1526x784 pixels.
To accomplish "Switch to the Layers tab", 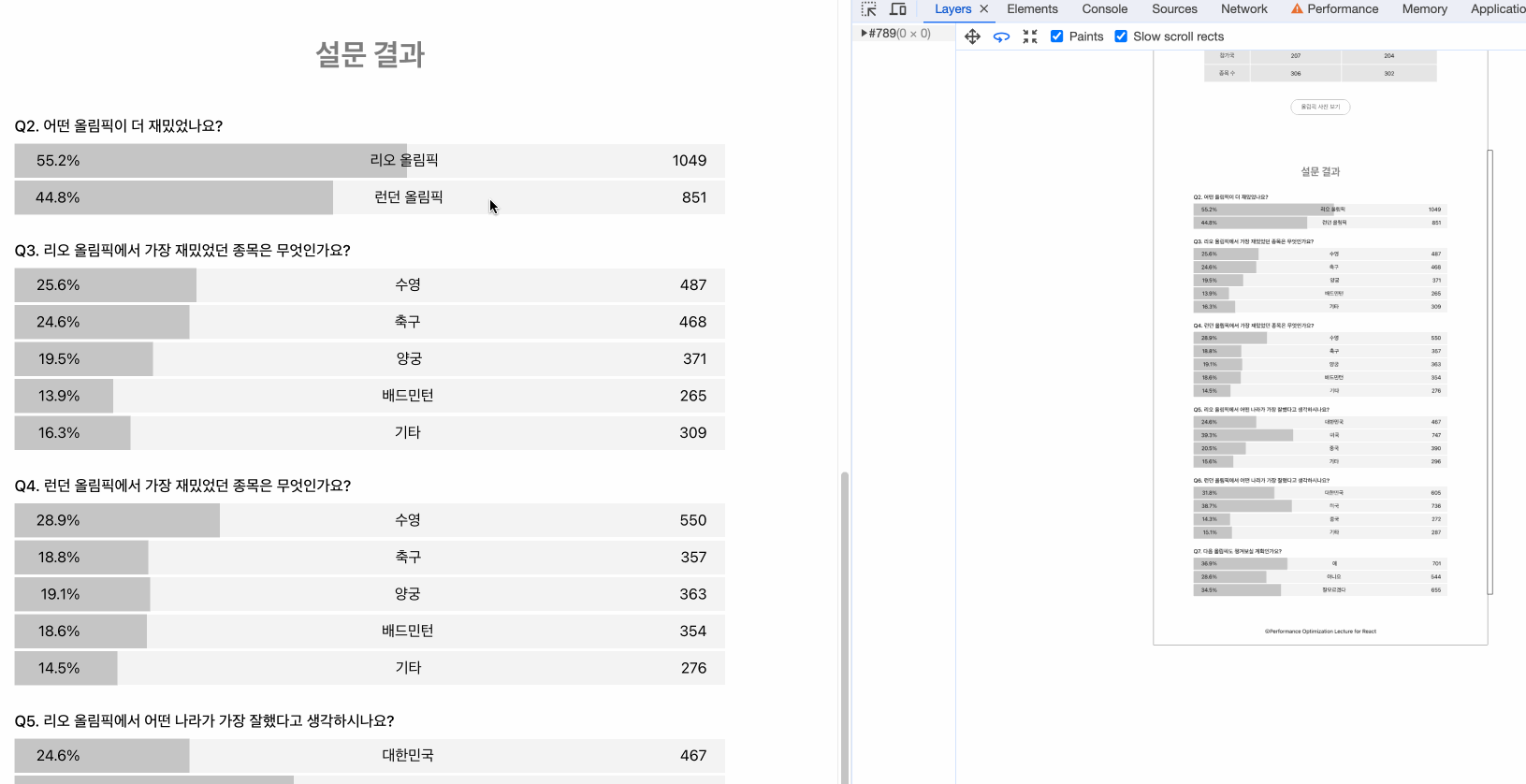I will 952,9.
